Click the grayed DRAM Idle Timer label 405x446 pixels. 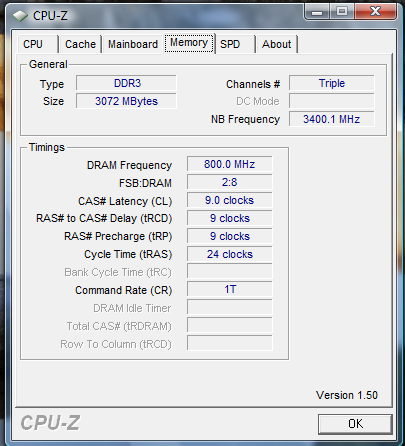(x=132, y=308)
